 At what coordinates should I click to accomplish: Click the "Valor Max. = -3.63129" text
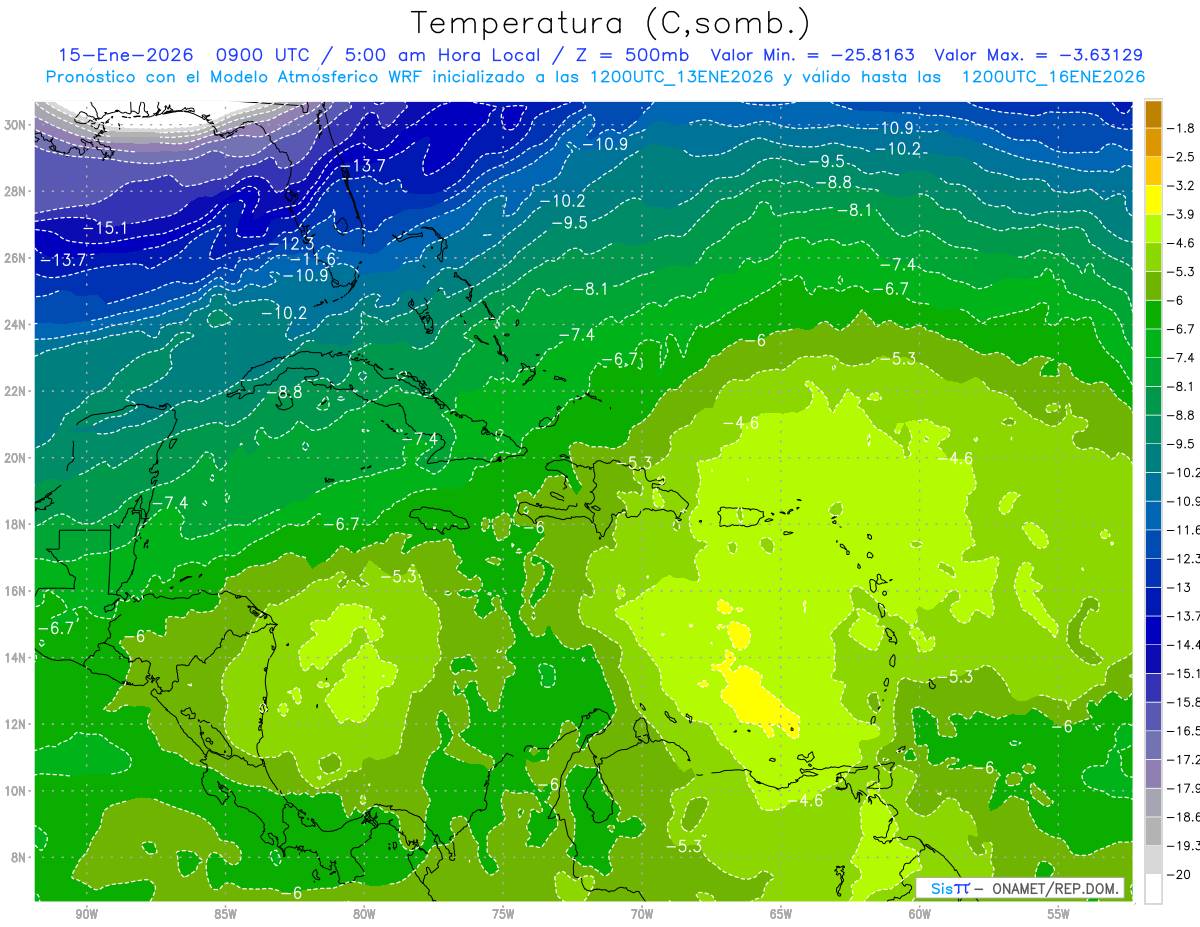(1038, 55)
